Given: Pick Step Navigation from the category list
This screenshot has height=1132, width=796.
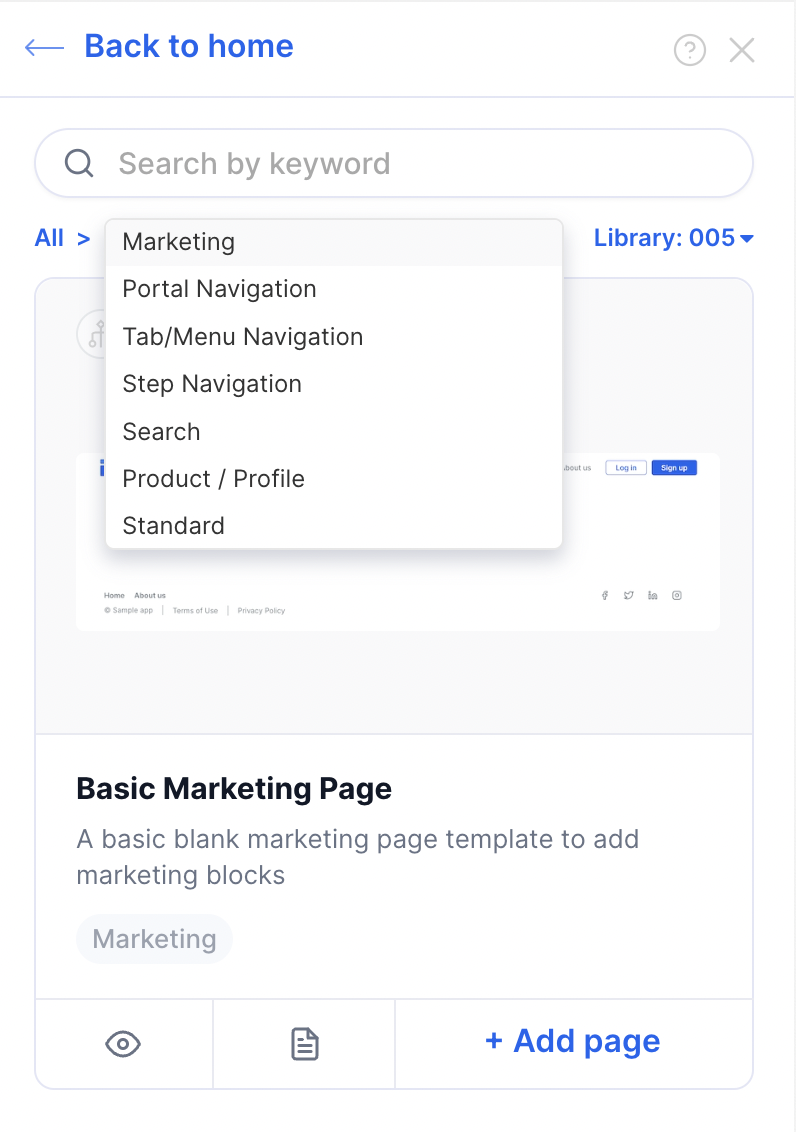Looking at the screenshot, I should pyautogui.click(x=212, y=384).
